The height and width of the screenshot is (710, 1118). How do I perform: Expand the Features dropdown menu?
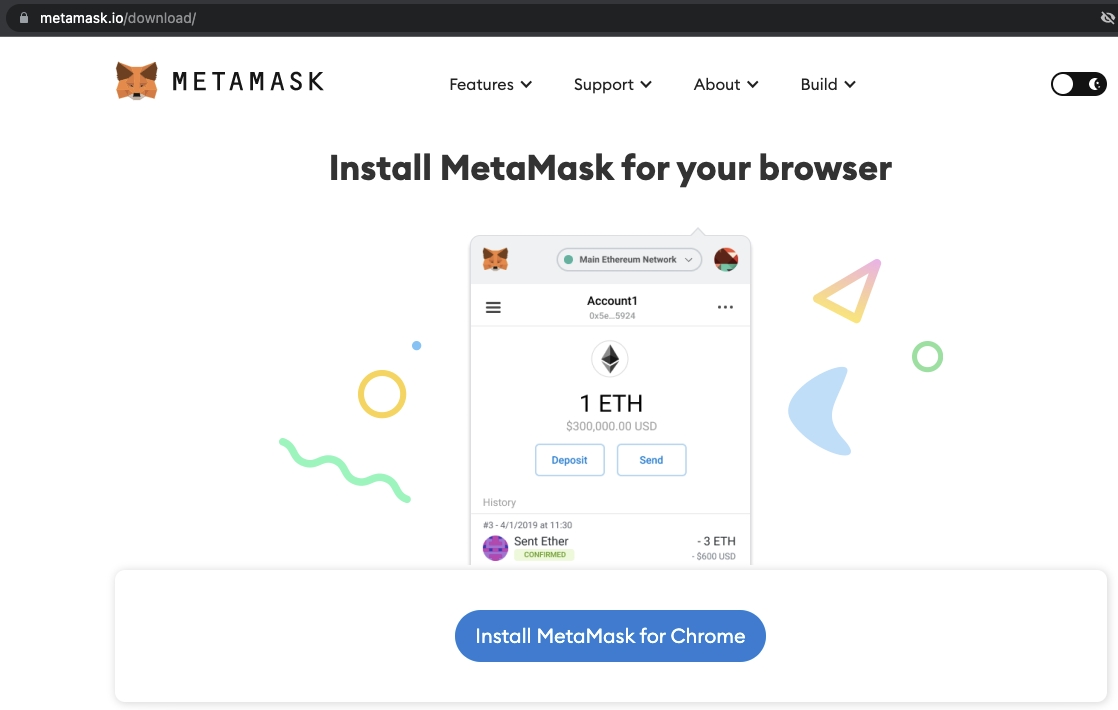[x=491, y=84]
